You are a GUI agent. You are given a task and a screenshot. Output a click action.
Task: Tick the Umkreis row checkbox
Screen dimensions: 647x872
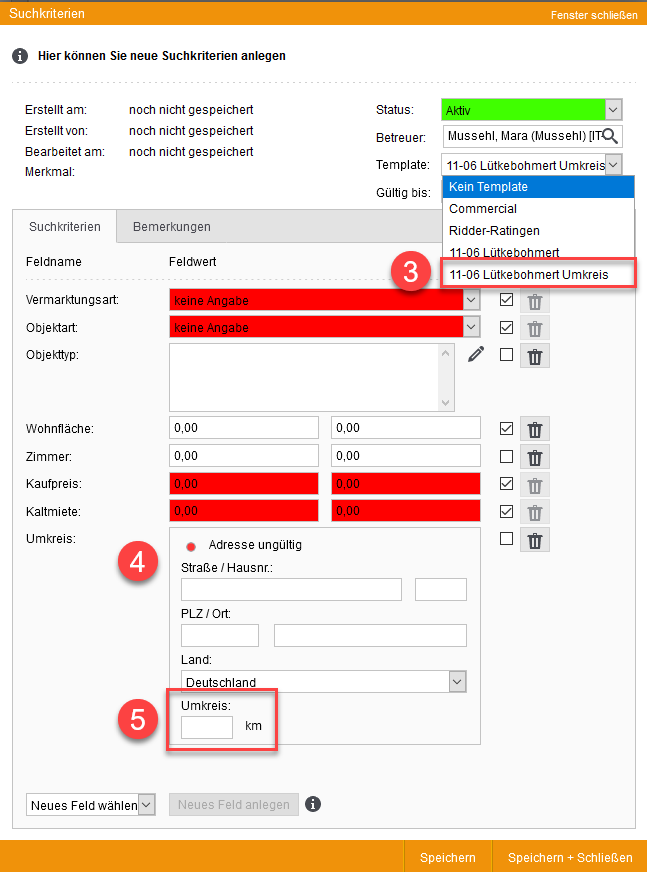click(507, 539)
